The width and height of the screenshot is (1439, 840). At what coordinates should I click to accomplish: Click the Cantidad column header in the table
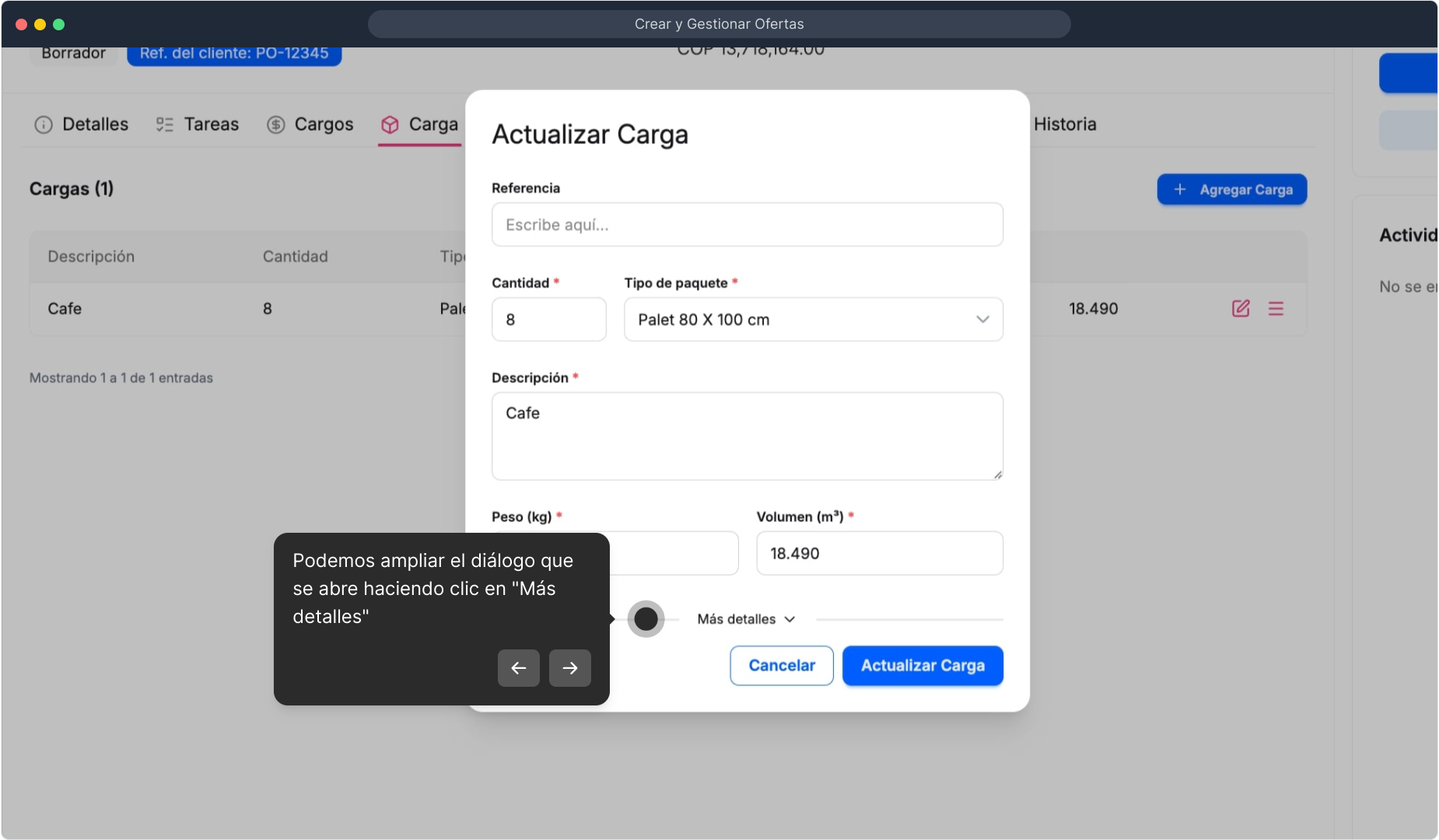click(x=296, y=257)
